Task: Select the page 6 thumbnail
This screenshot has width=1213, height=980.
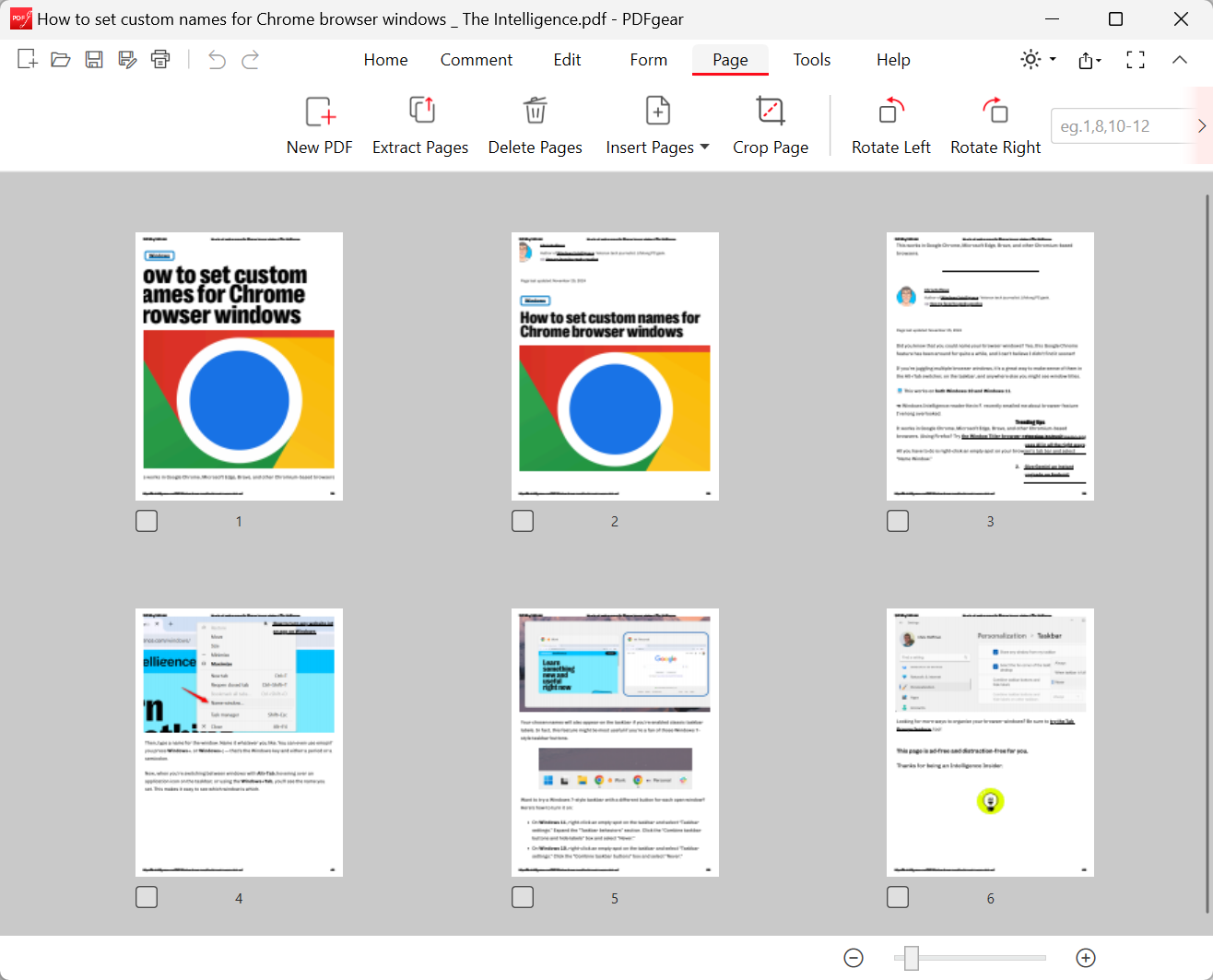Action: tap(990, 742)
